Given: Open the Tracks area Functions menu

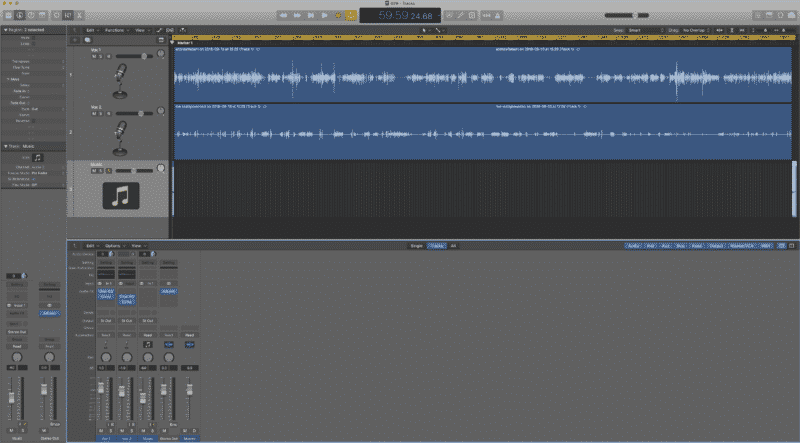Looking at the screenshot, I should (116, 31).
